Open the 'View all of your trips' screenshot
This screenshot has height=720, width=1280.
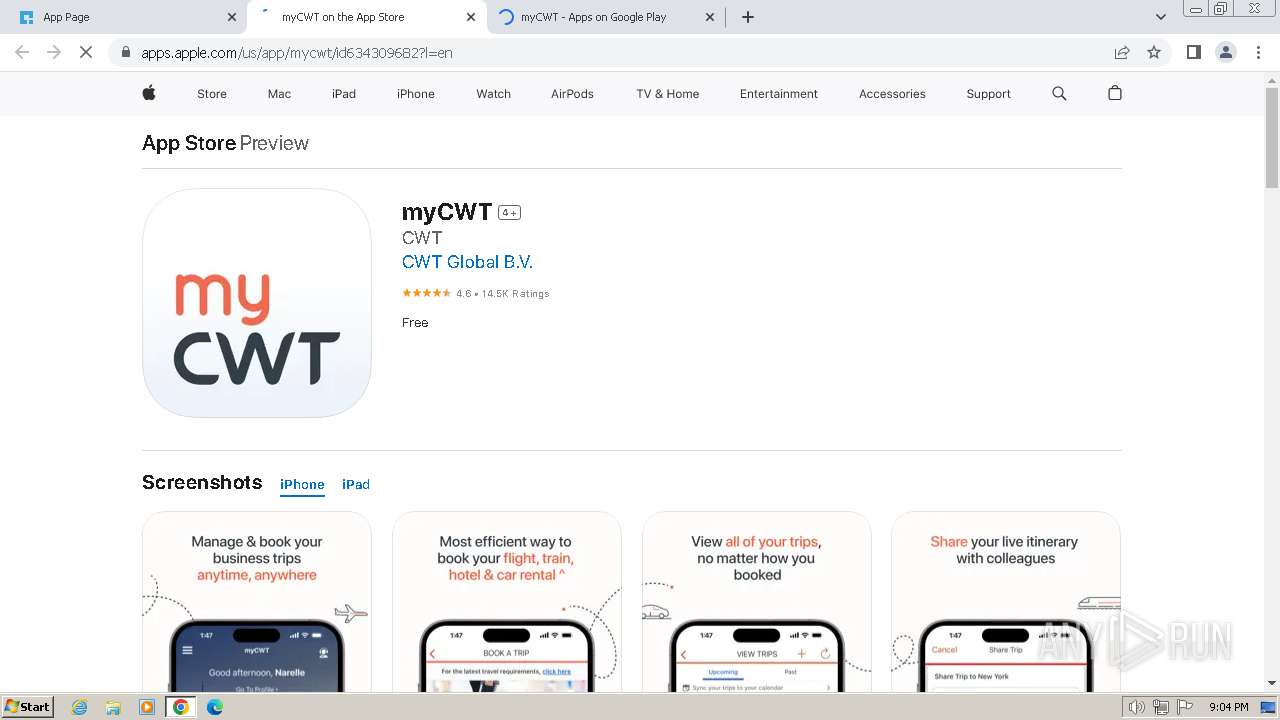(756, 601)
